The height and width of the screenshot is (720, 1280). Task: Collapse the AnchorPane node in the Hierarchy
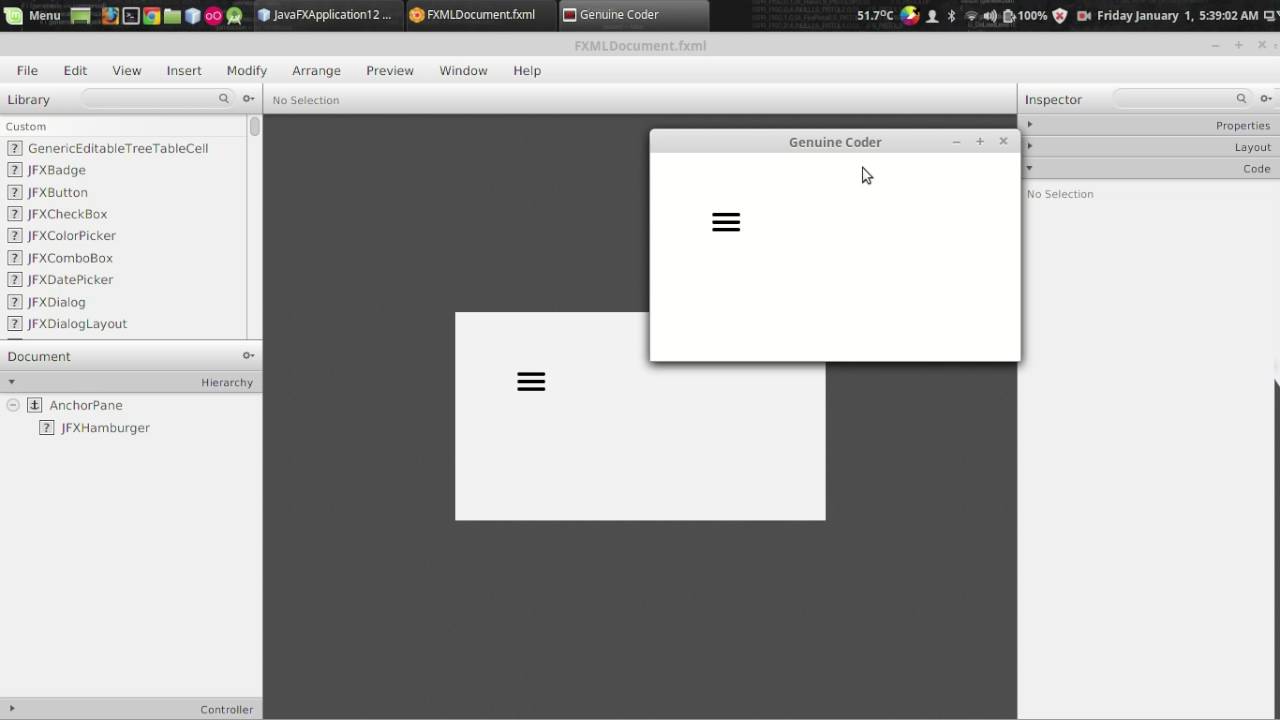click(x=13, y=404)
